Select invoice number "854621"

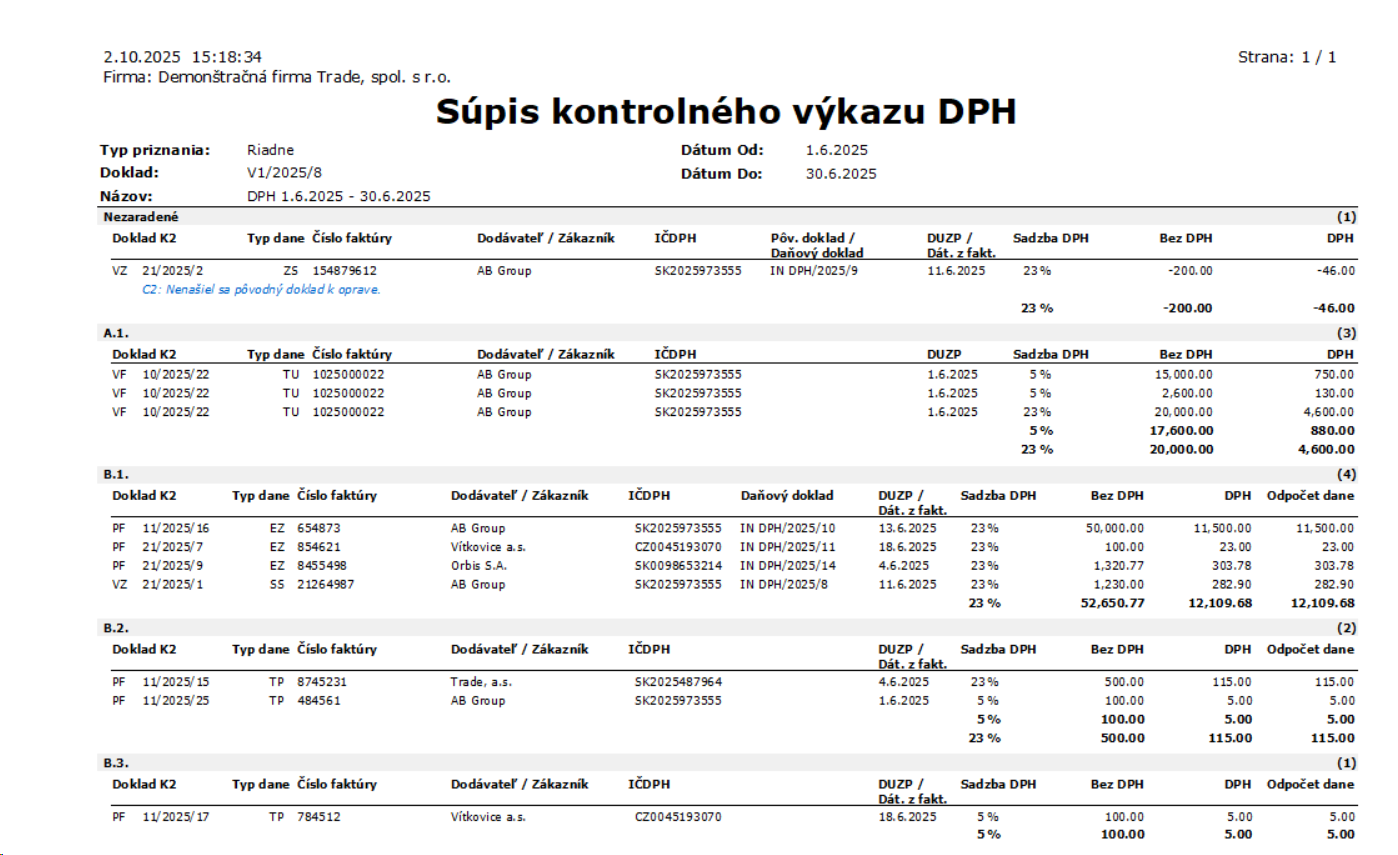pyautogui.click(x=318, y=547)
